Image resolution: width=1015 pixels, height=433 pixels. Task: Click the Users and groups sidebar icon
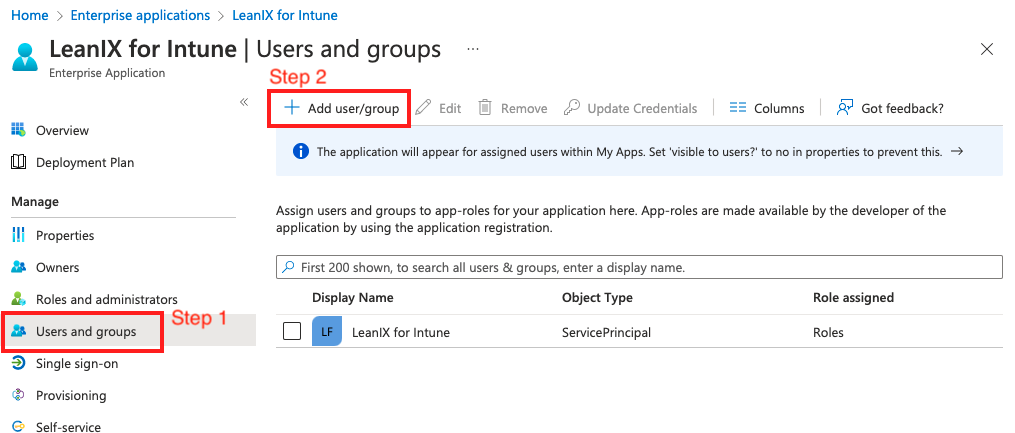coord(18,332)
